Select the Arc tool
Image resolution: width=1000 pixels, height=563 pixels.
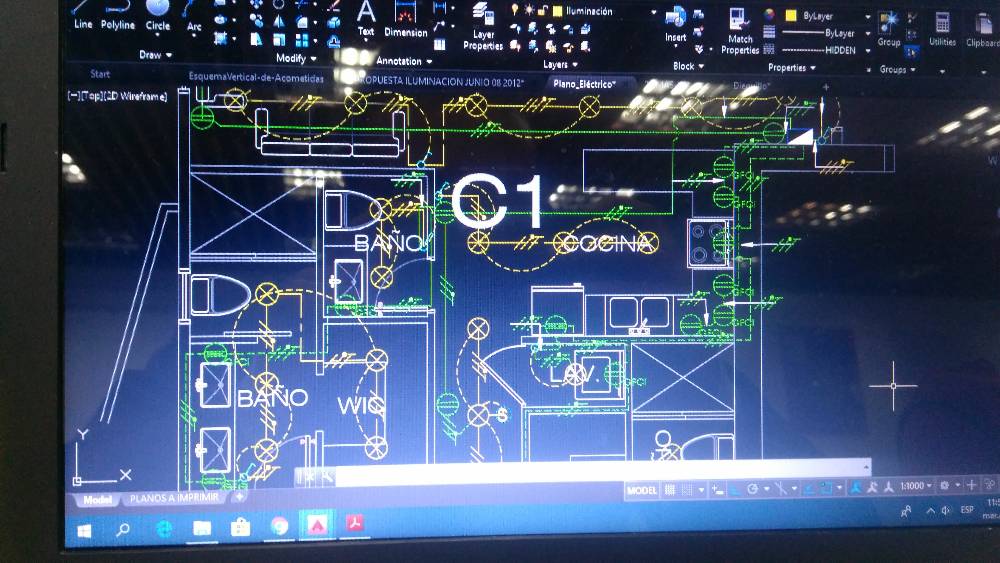coord(194,18)
